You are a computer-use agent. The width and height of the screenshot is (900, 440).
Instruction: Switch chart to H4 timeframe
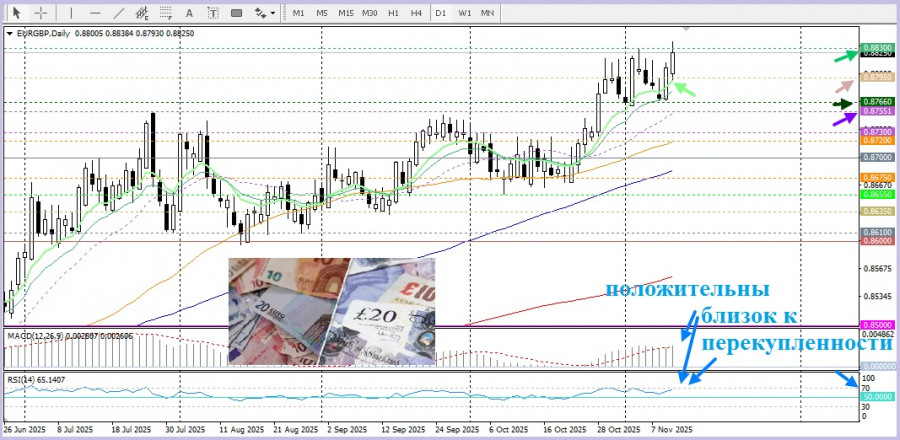(x=417, y=13)
